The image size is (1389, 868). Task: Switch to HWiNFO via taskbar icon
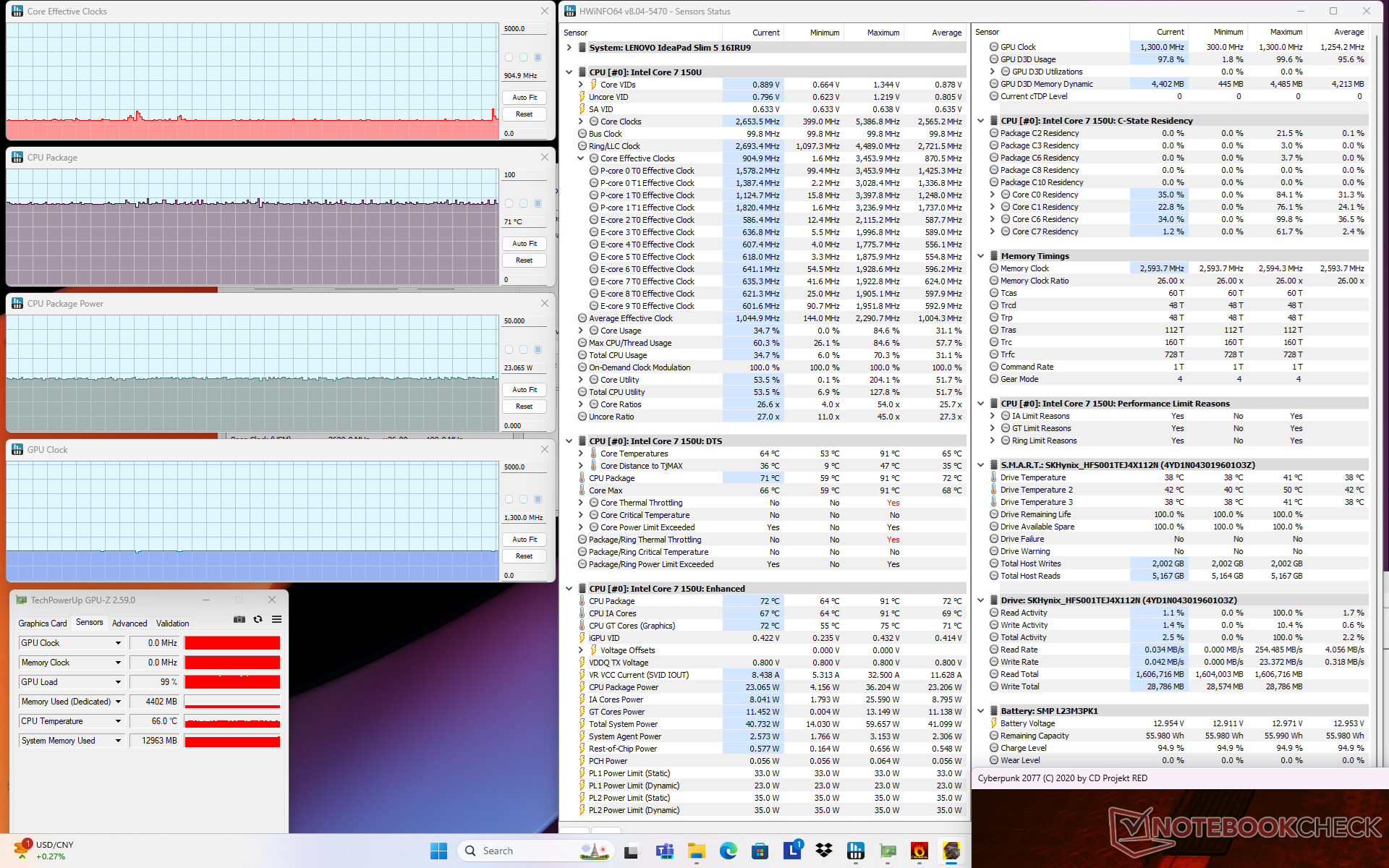point(856,851)
